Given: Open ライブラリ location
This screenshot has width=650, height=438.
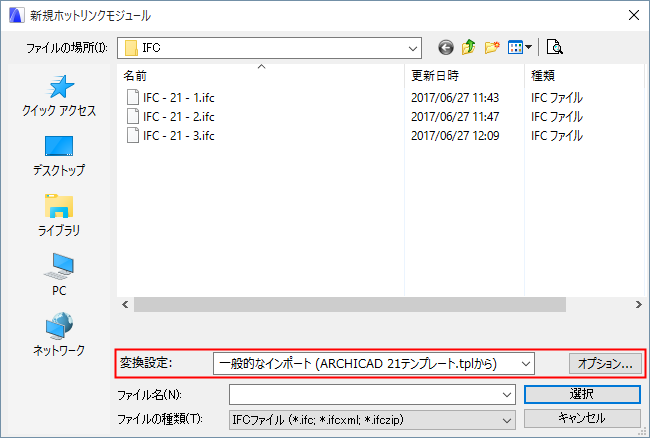Looking at the screenshot, I should 59,215.
